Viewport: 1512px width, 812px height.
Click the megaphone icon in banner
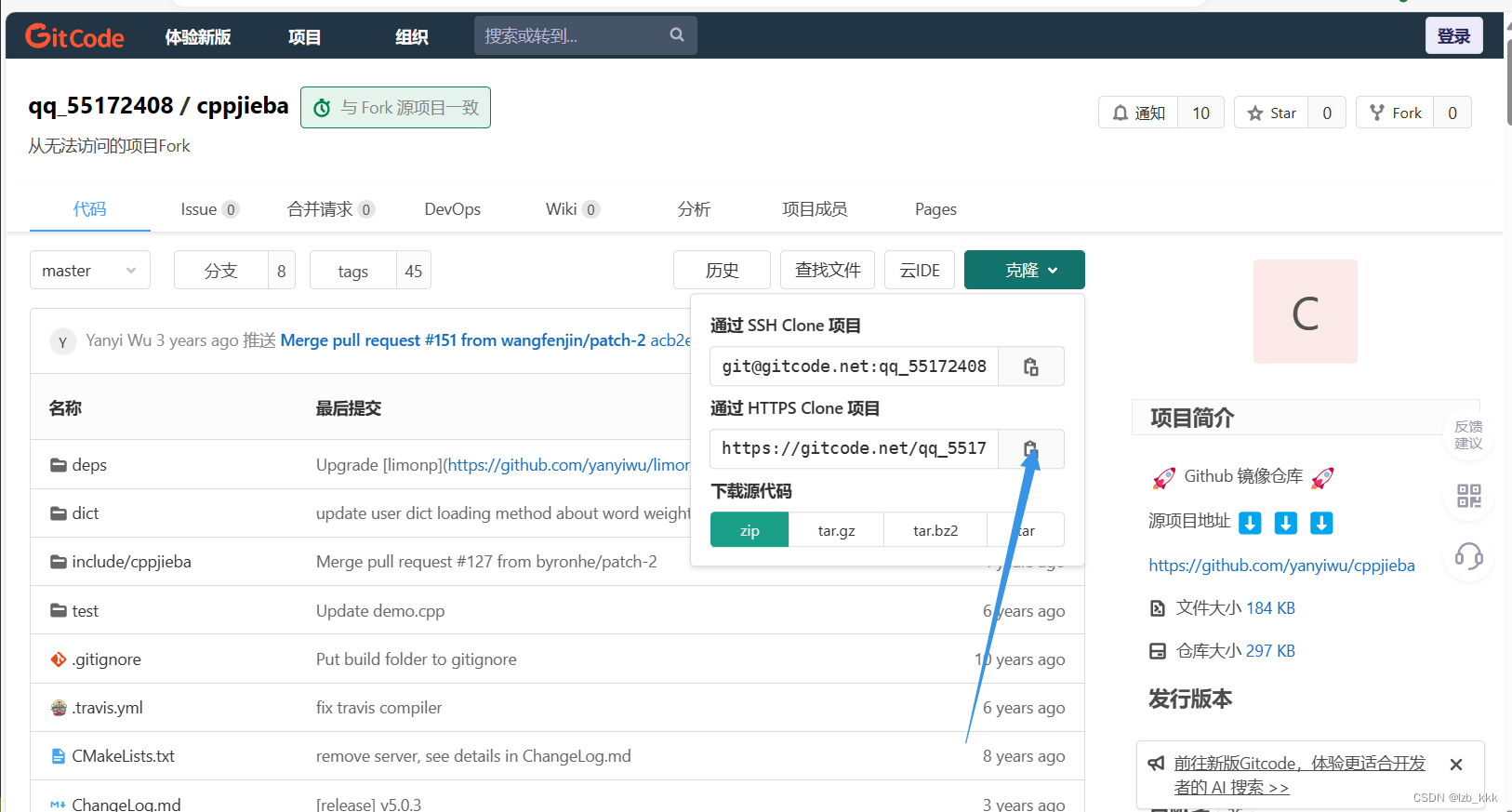1156,764
